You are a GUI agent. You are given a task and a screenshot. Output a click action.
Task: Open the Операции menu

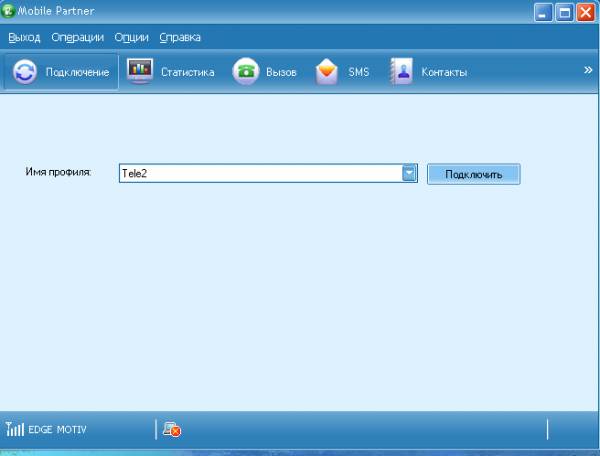pos(77,37)
